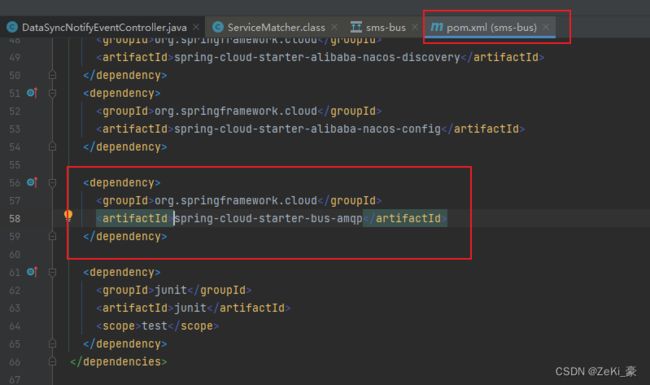Click artifact text spring-cloud-starter-bus-amqp
This screenshot has width=650, height=385.
[268, 218]
